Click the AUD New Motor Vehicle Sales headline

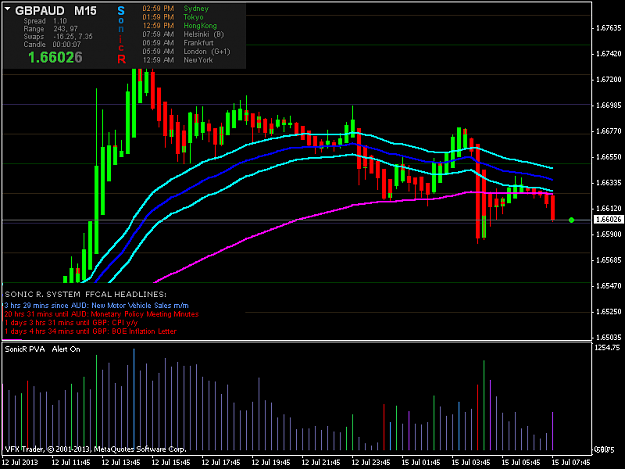click(96, 306)
